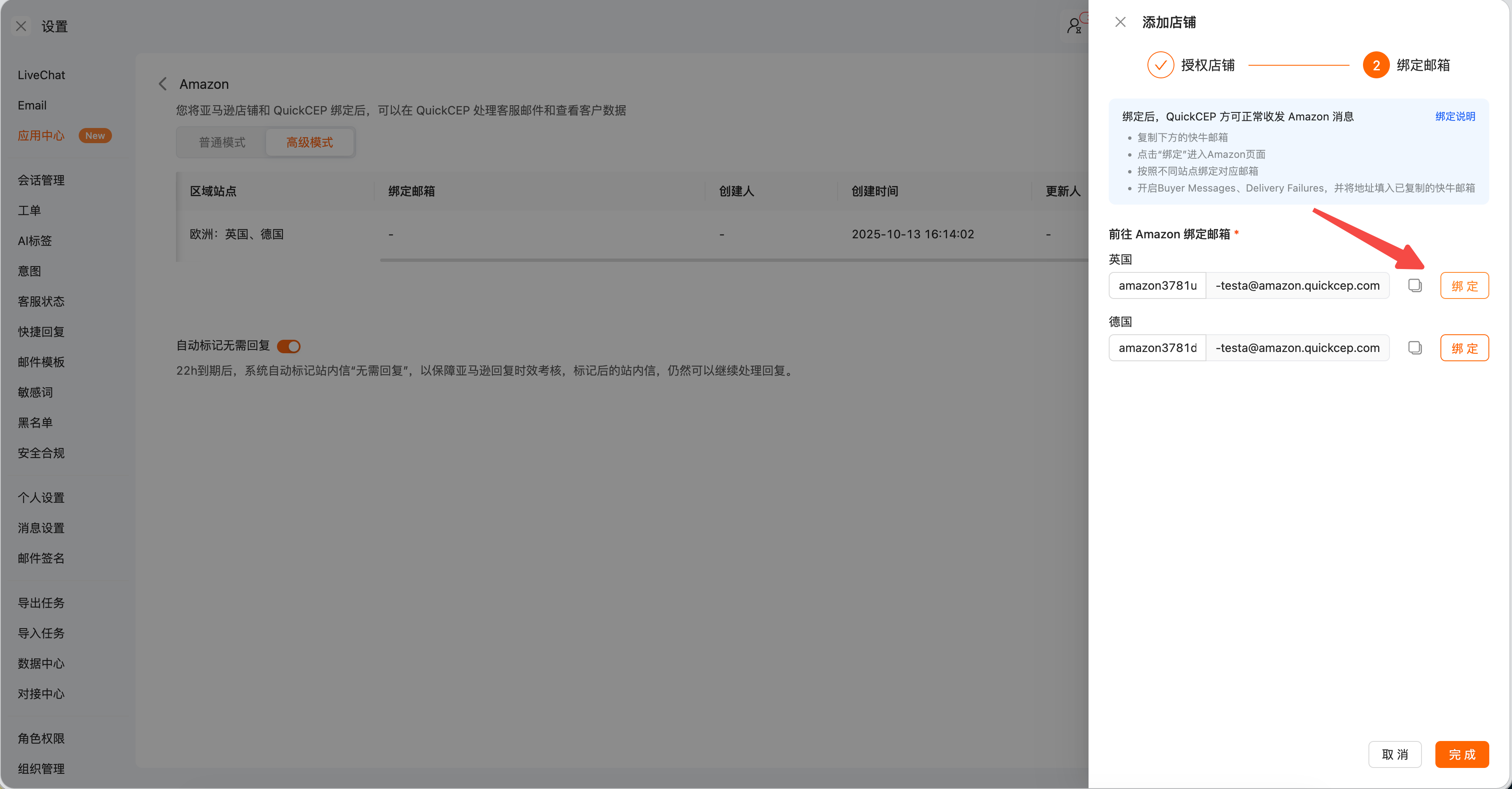Go back from the Amazon page
The height and width of the screenshot is (789, 1512).
[x=162, y=84]
